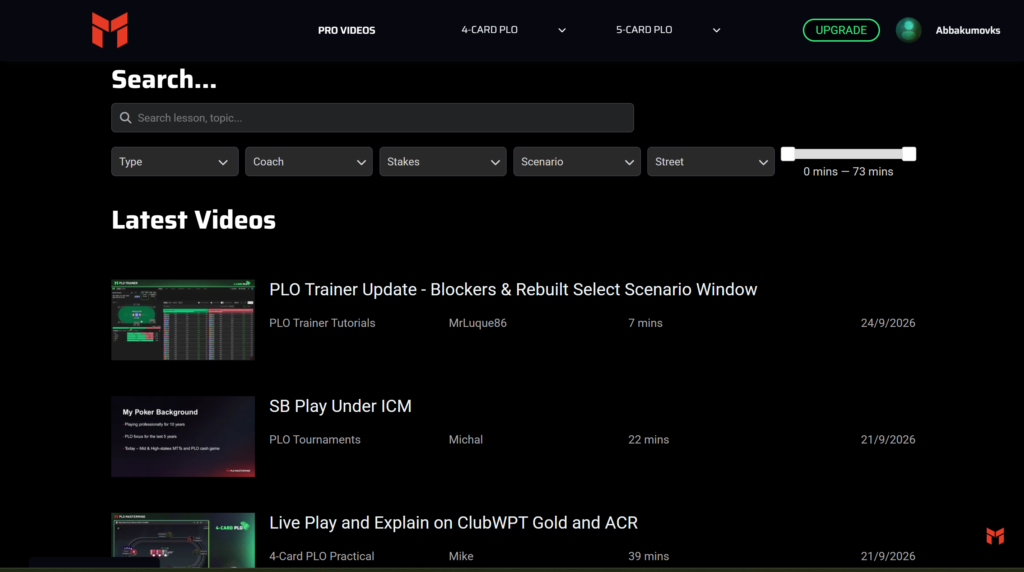Click the search magnifier icon
The image size is (1024, 572).
(x=125, y=118)
